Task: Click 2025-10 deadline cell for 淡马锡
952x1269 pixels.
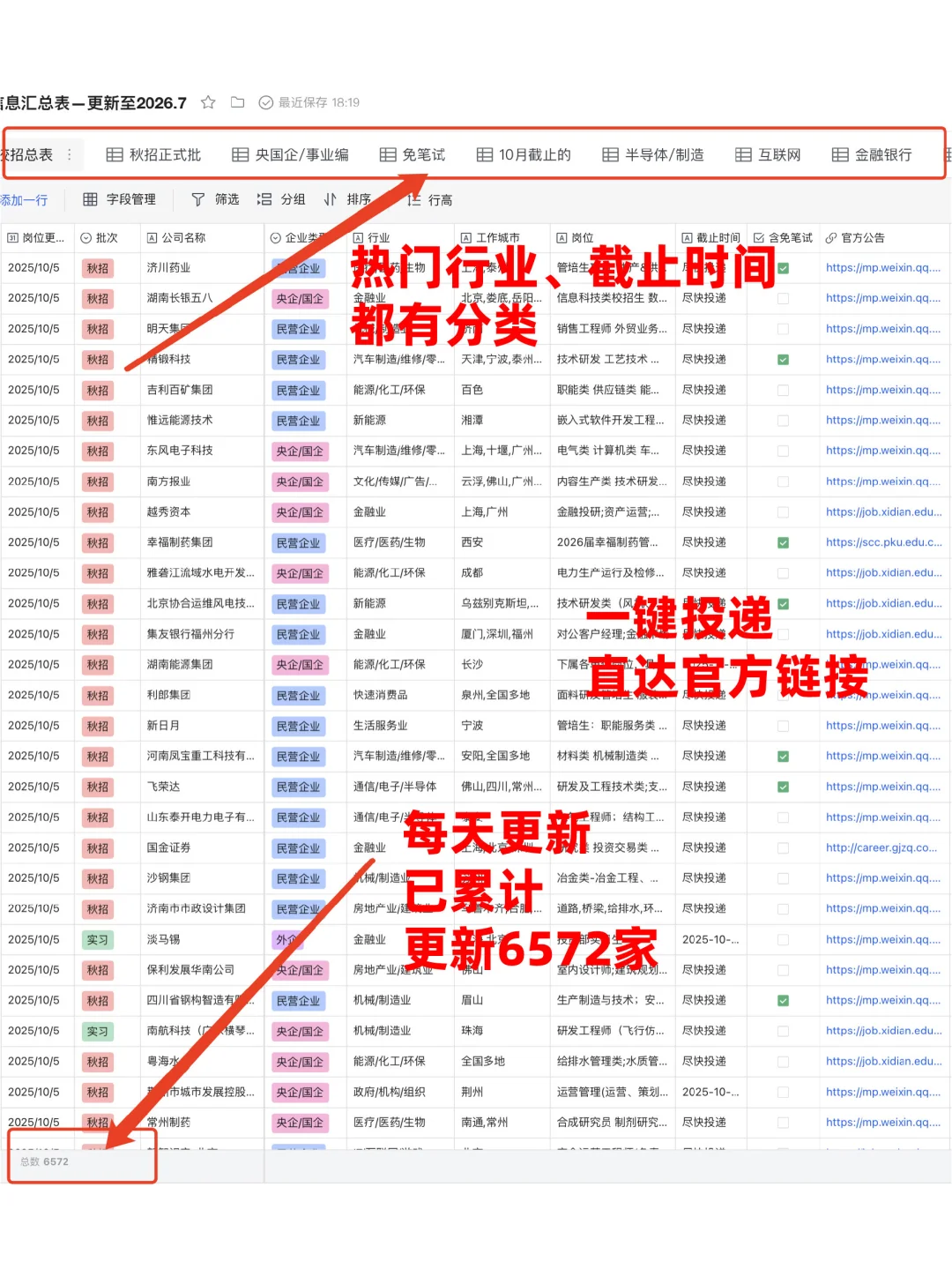Action: click(710, 939)
